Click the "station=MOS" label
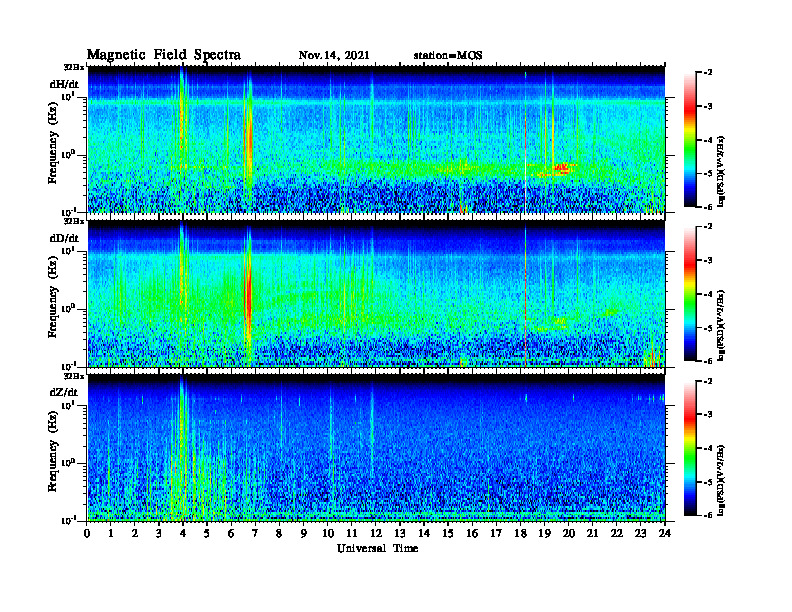This screenshot has width=792, height=612. tap(448, 56)
